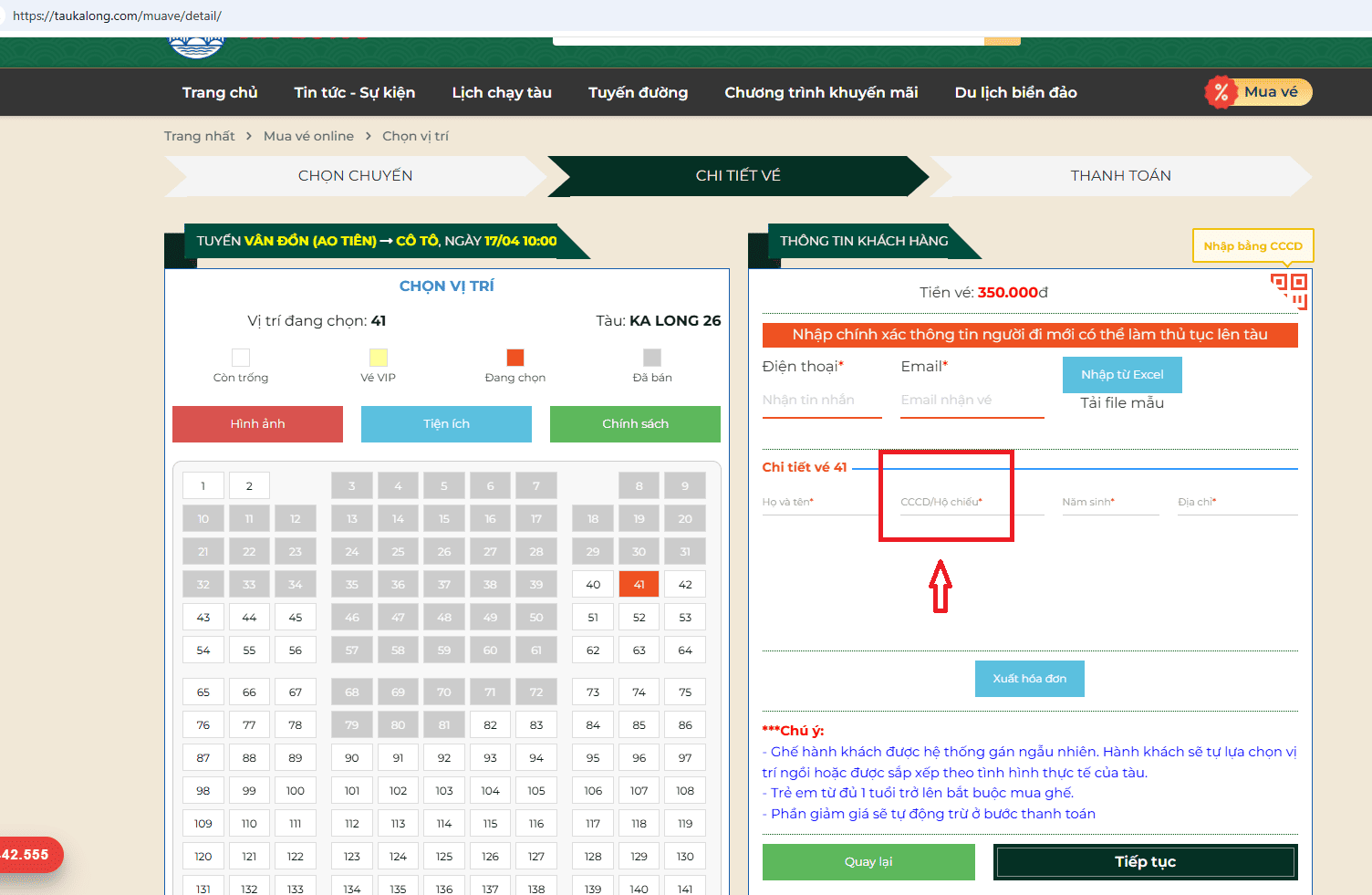Select available seat 40
Screen dimensions: 1372x895
(x=593, y=585)
